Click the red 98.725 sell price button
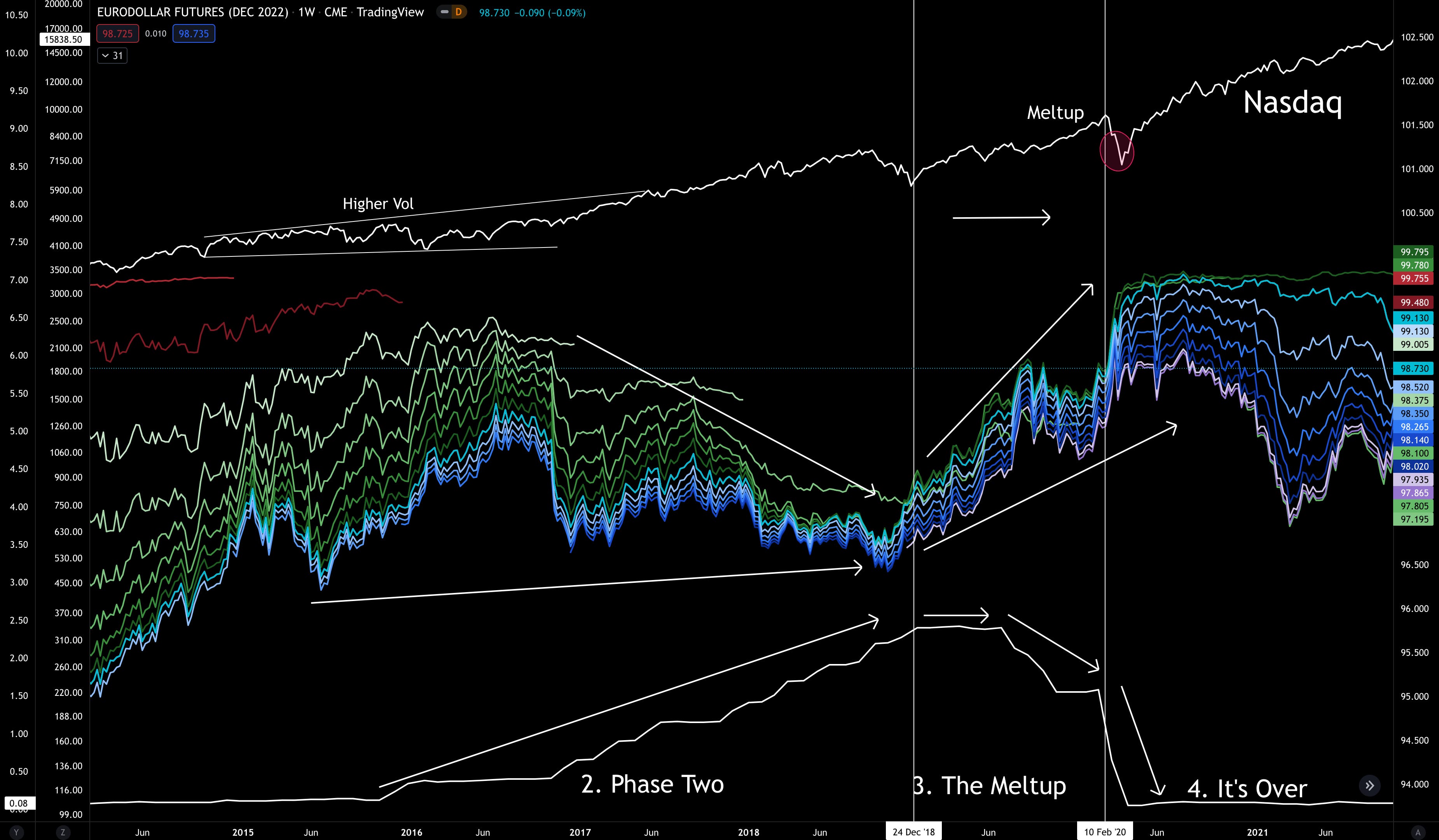 (x=118, y=34)
